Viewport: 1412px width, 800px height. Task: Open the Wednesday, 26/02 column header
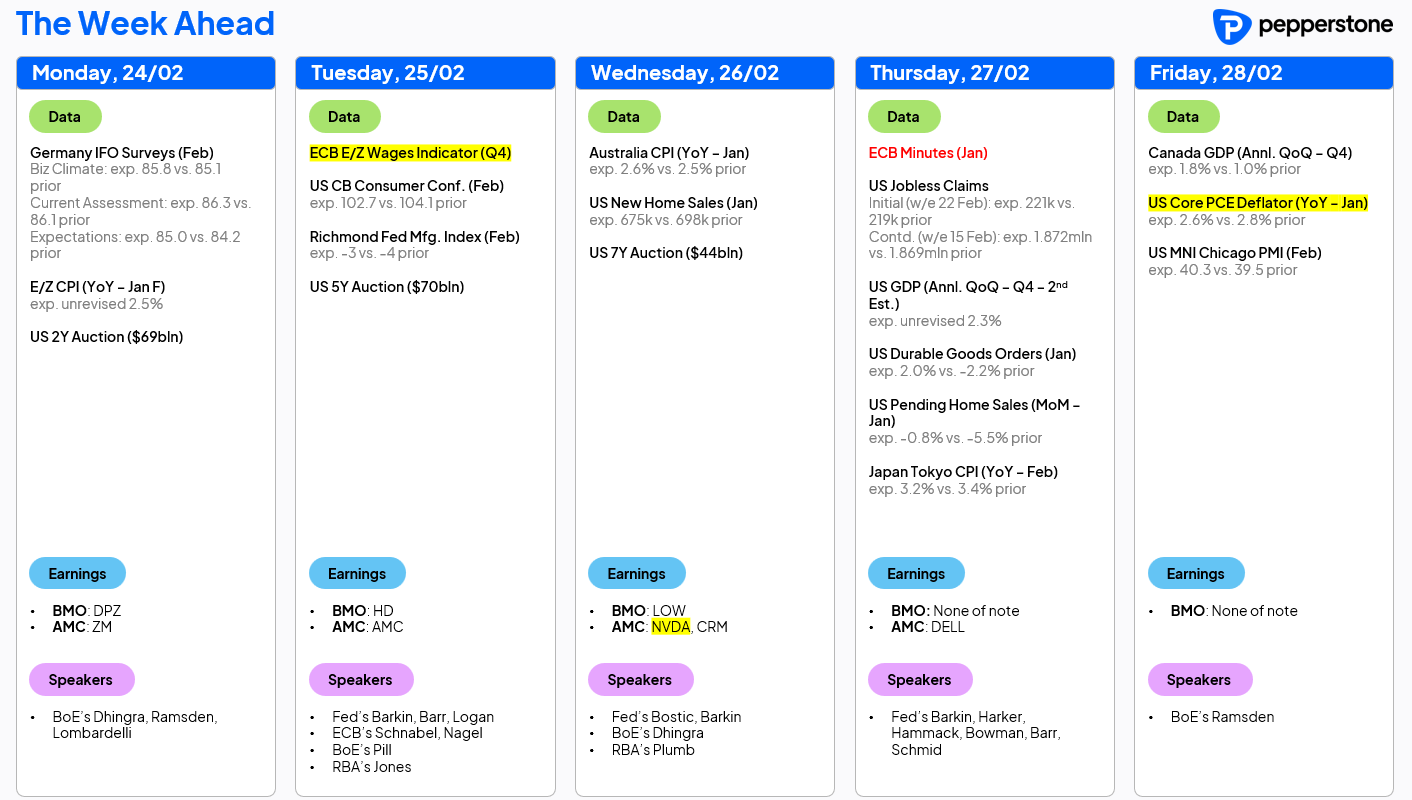tap(705, 73)
